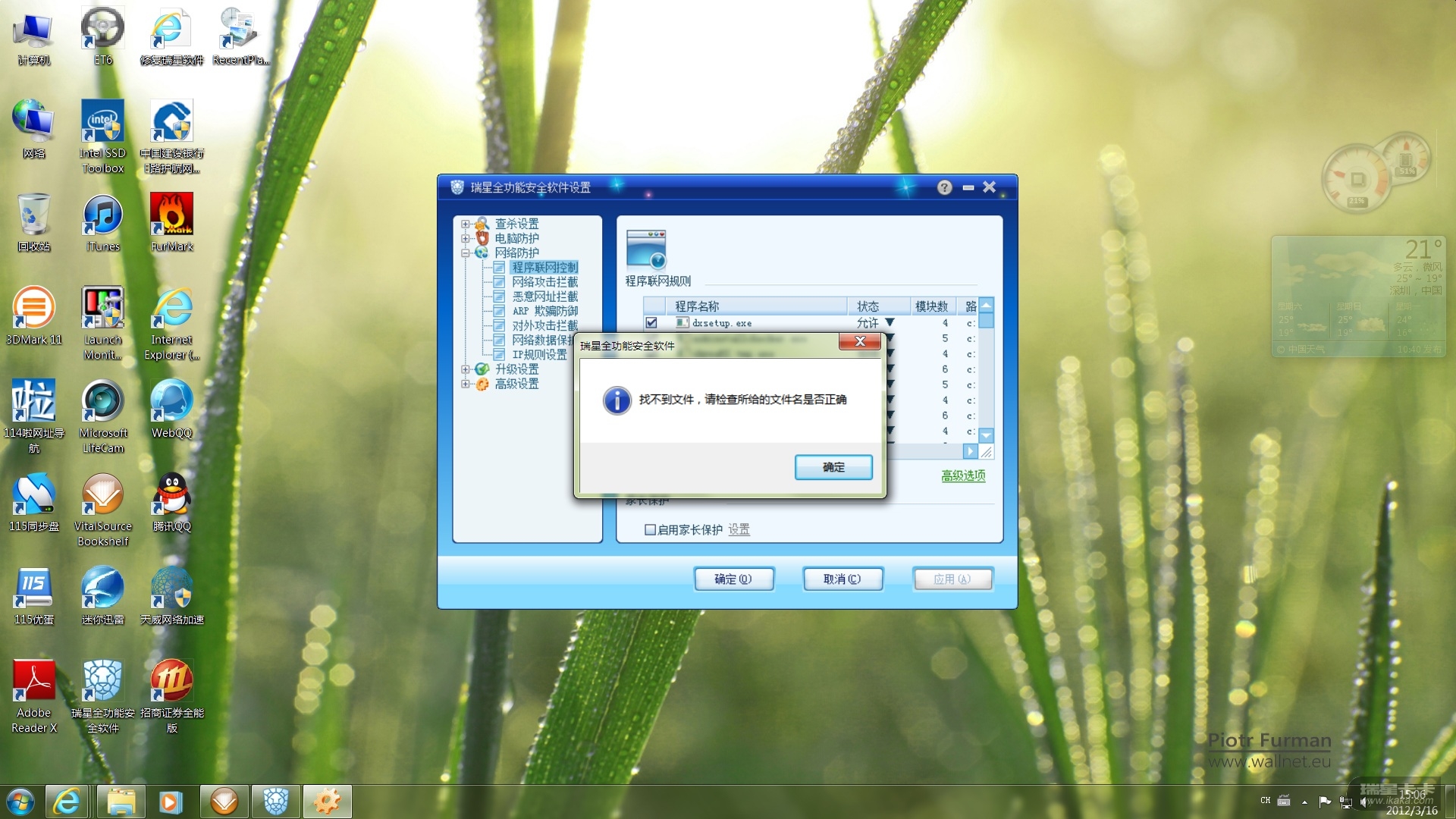The image size is (1456, 819).
Task: Open iTunes desktop shortcut
Action: click(102, 215)
